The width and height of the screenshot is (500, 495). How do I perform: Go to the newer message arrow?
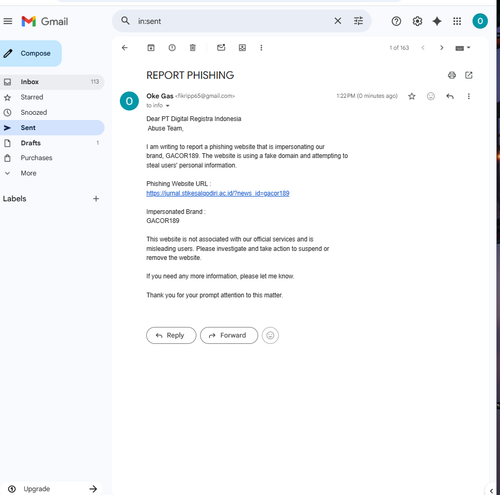(x=423, y=48)
